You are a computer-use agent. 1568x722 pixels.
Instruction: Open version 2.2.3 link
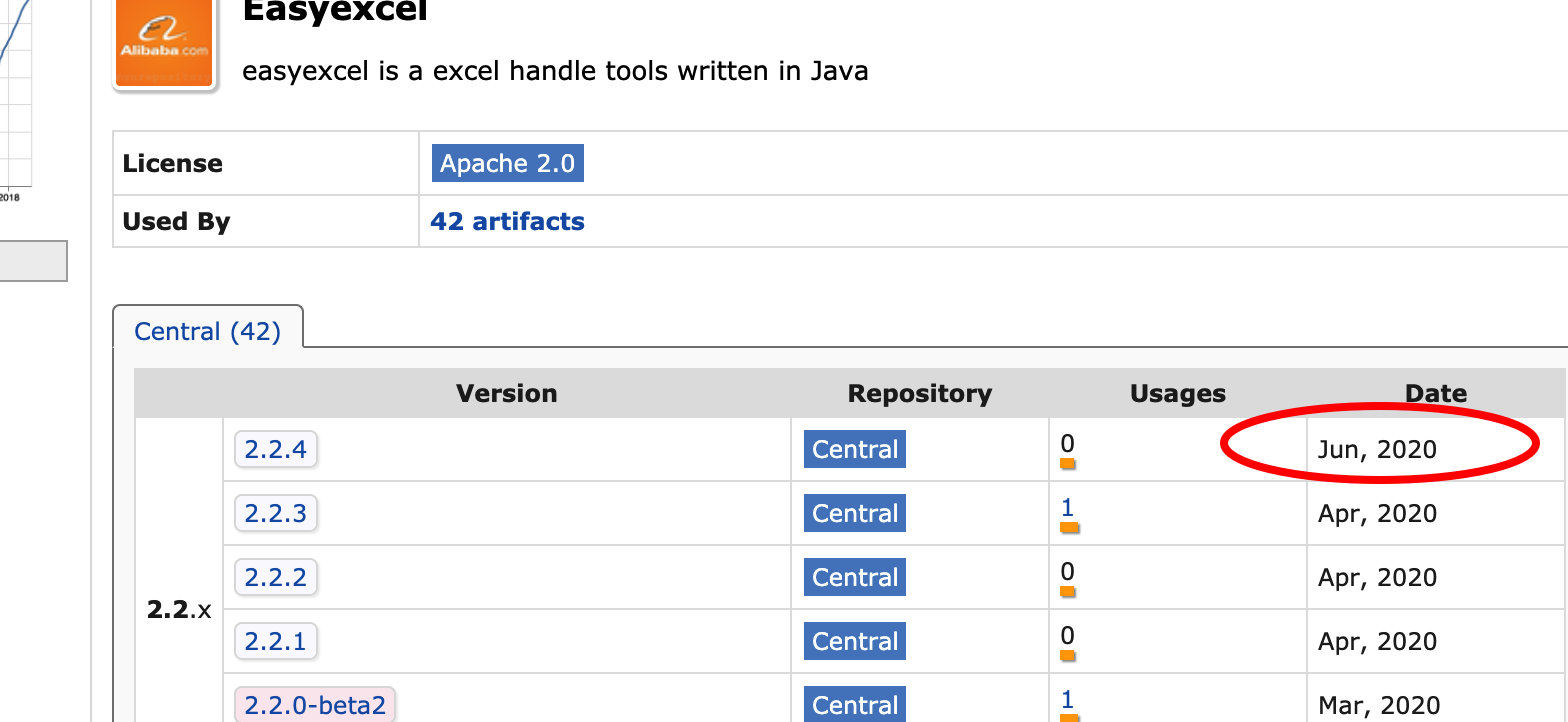[275, 514]
